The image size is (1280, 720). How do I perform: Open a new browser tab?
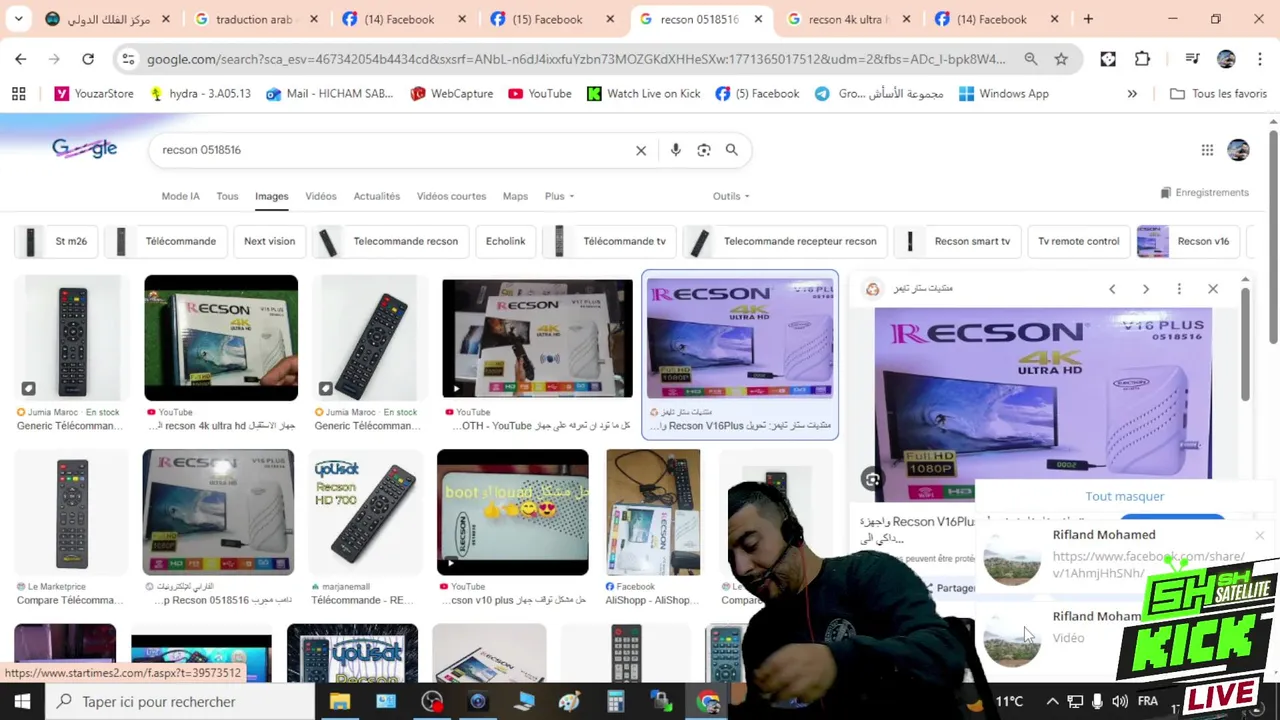point(1088,19)
